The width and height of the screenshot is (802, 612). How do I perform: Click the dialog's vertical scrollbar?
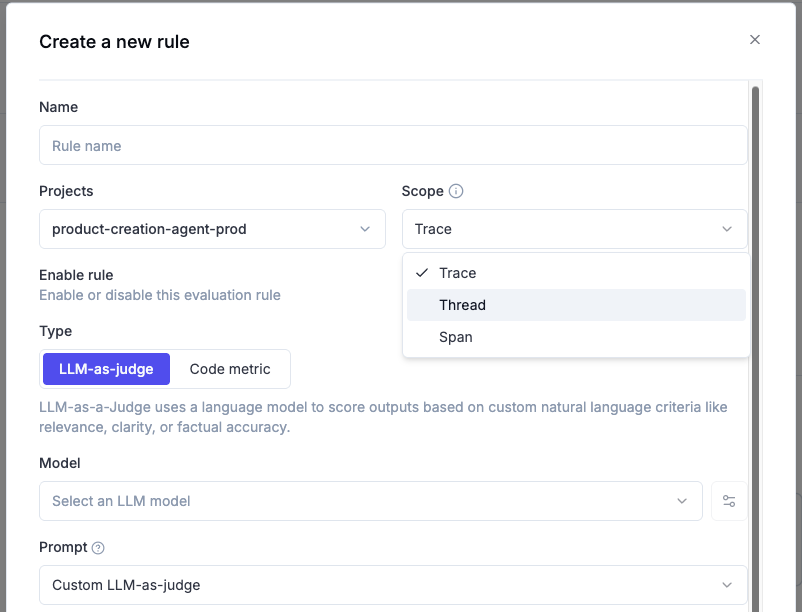point(755,300)
